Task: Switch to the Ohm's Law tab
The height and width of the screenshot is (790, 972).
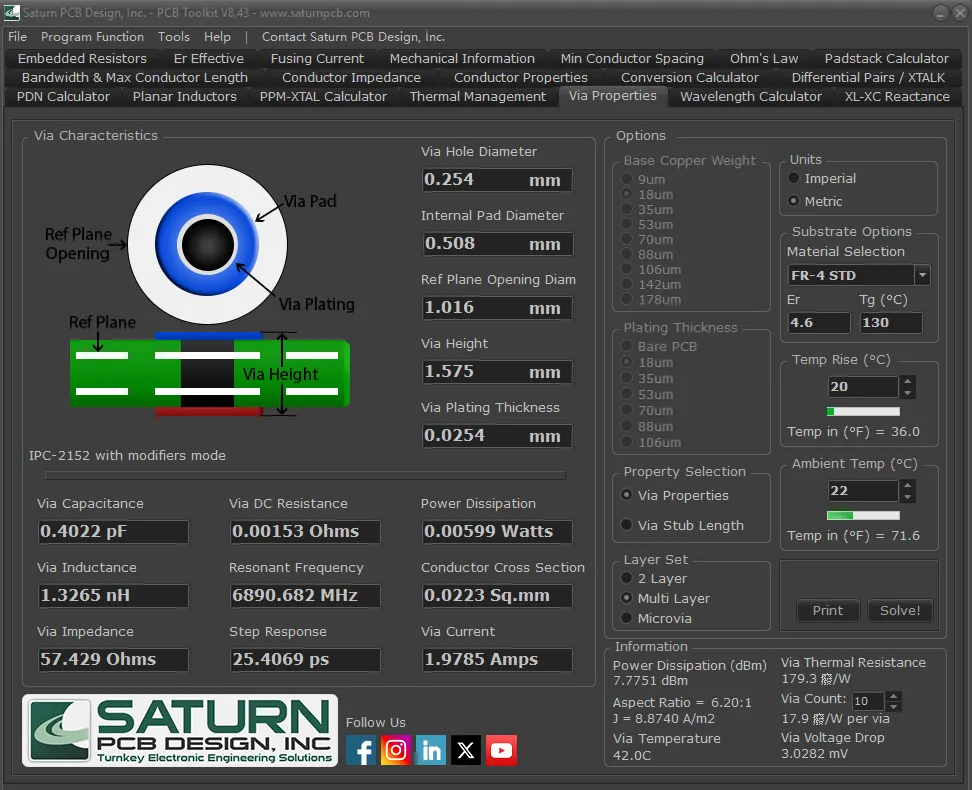Action: pos(764,58)
